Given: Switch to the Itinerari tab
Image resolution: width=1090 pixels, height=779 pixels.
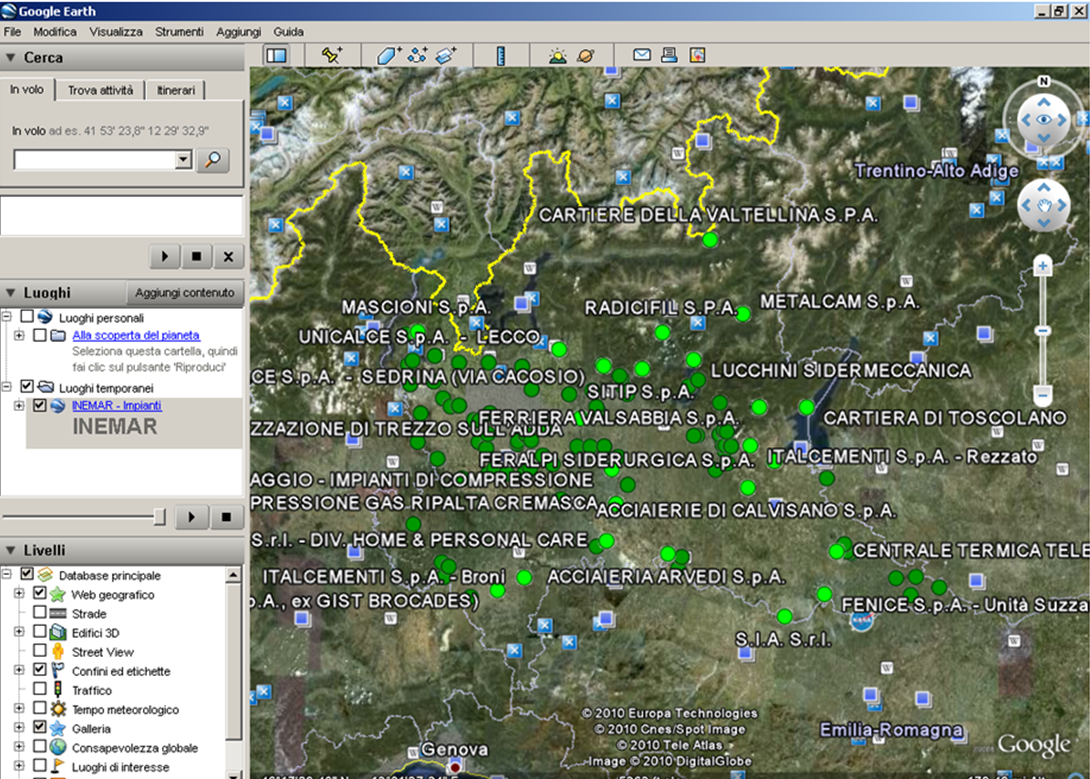Looking at the screenshot, I should (x=176, y=90).
